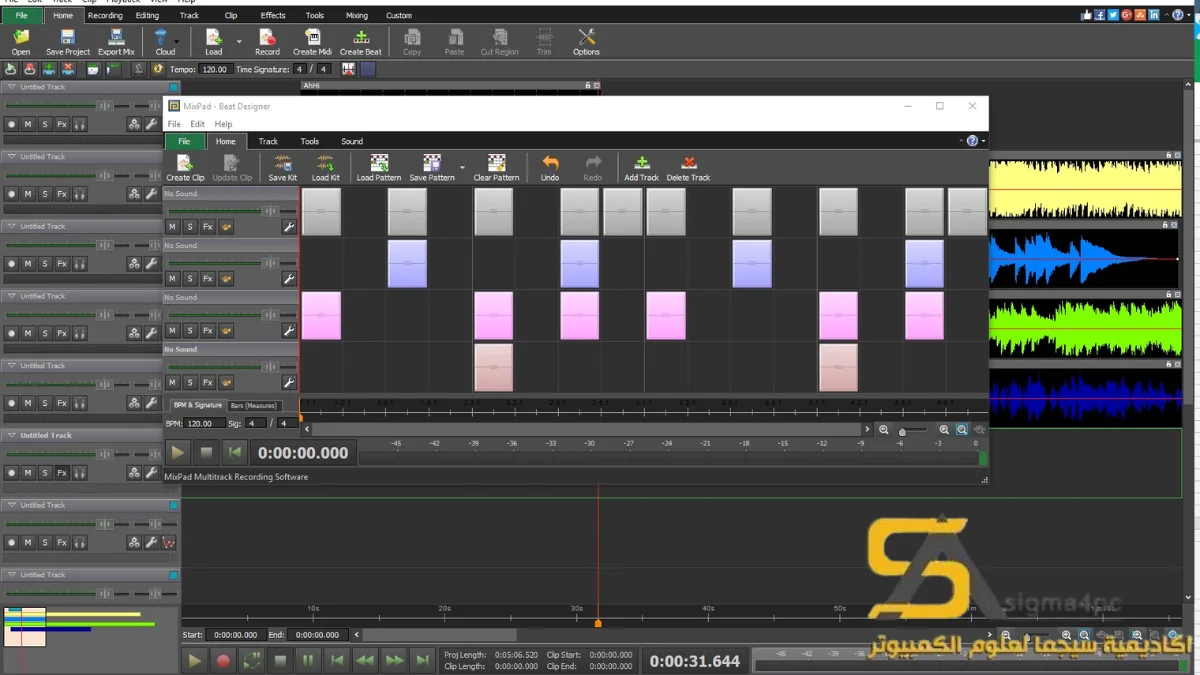Expand the Save Pattern dropdown arrow
The height and width of the screenshot is (675, 1200).
click(462, 168)
